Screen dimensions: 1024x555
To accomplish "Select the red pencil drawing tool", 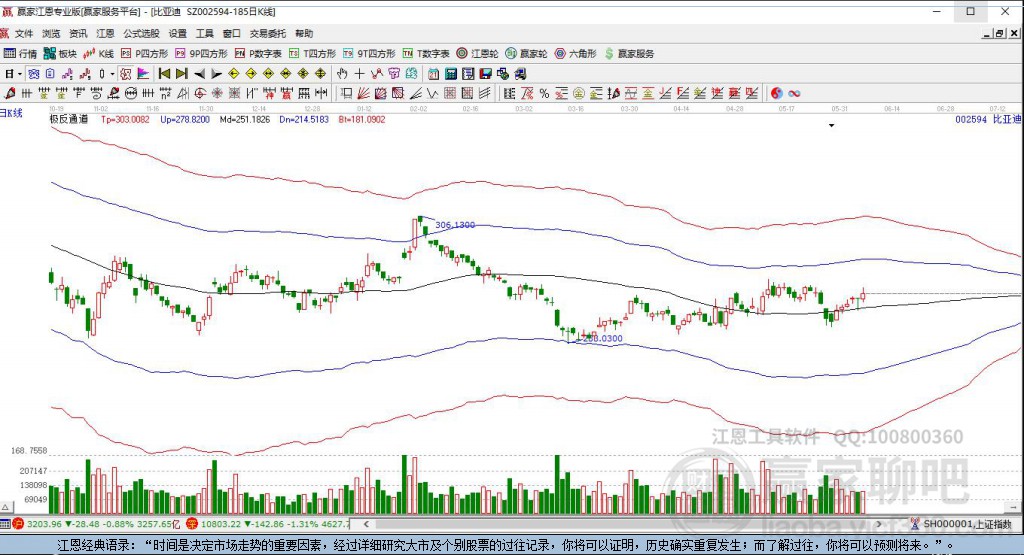I will coord(10,93).
